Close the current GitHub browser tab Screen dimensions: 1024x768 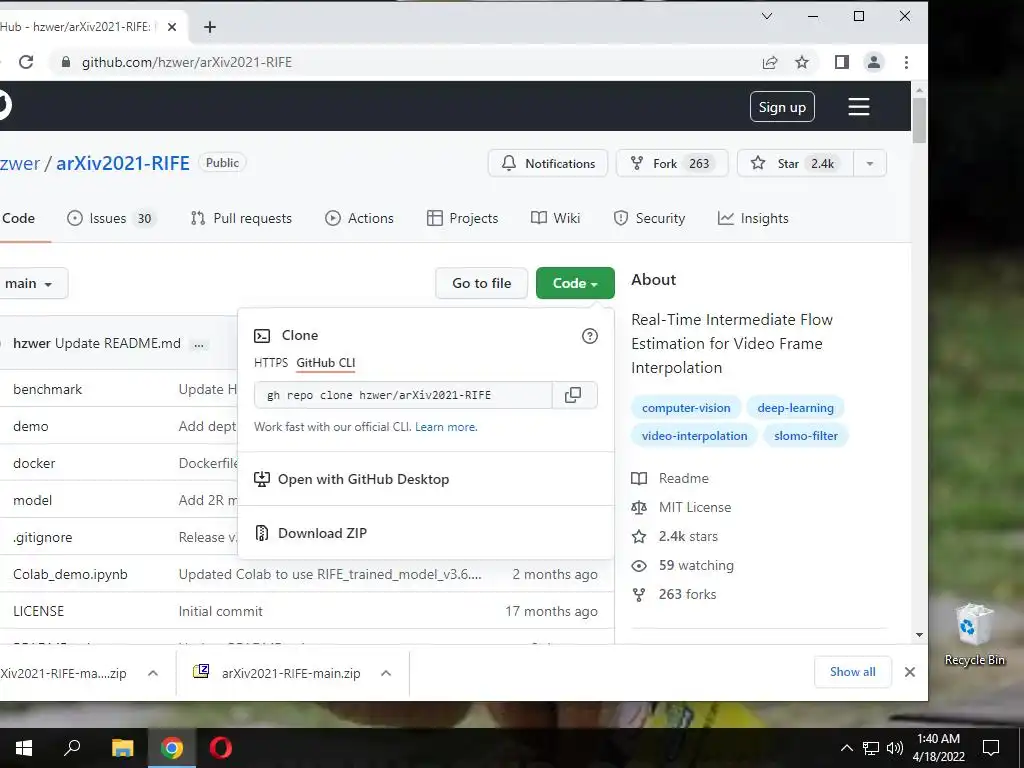point(172,27)
